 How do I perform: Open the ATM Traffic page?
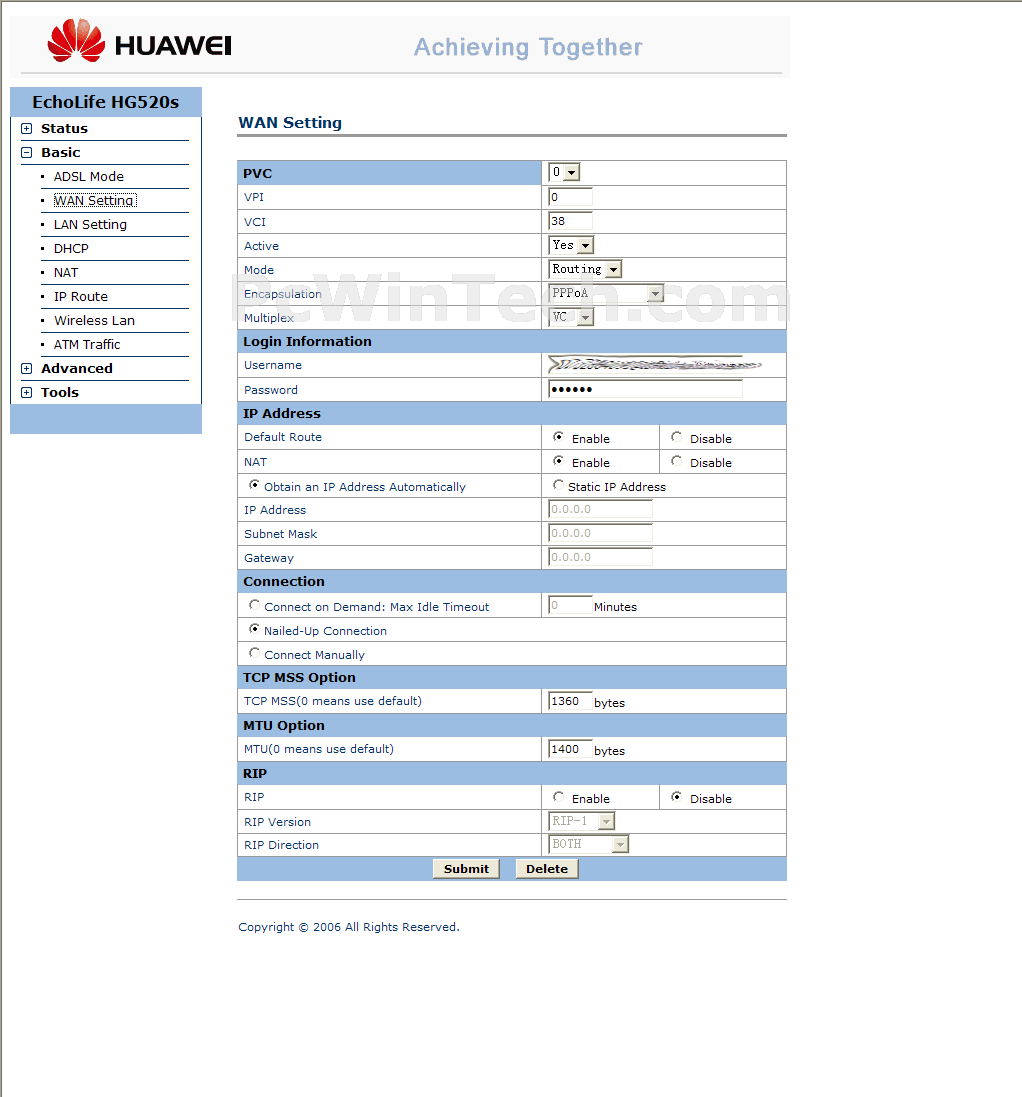(x=87, y=344)
